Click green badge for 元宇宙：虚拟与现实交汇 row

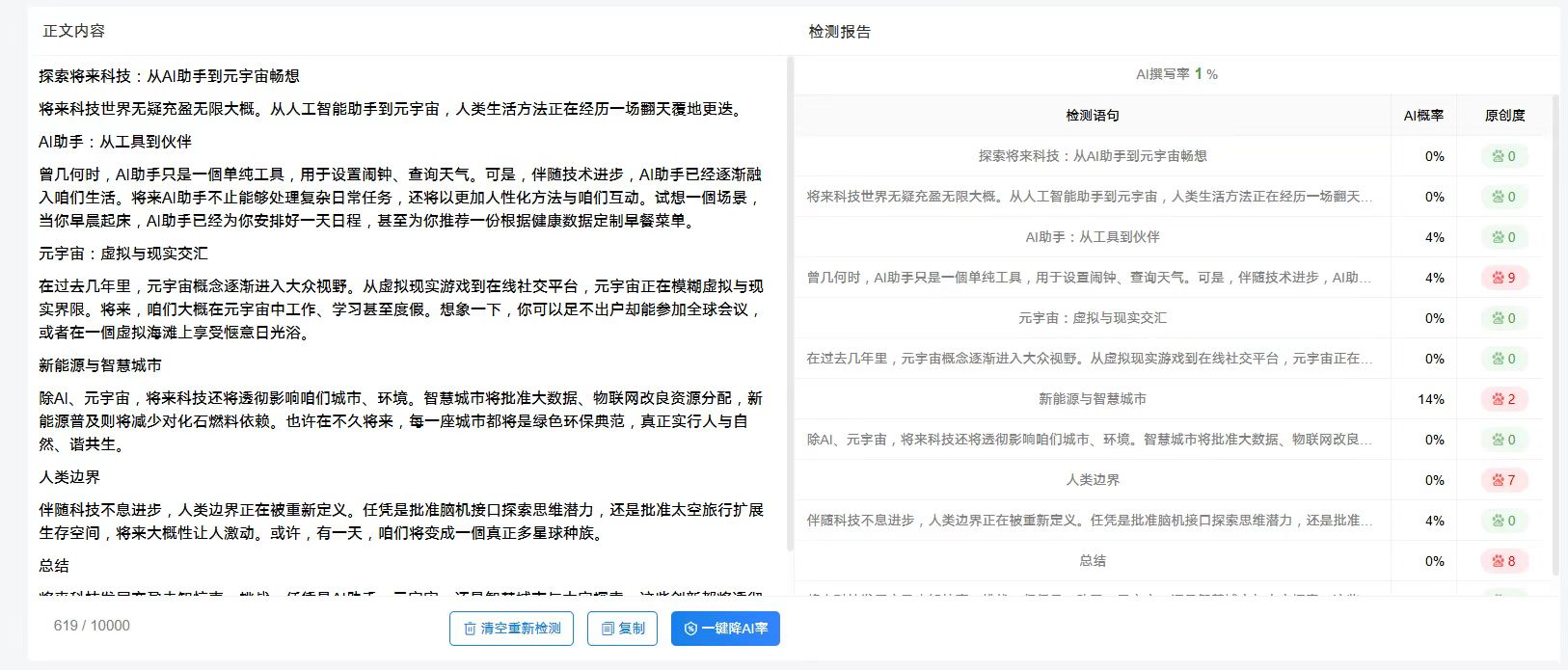pyautogui.click(x=1503, y=318)
